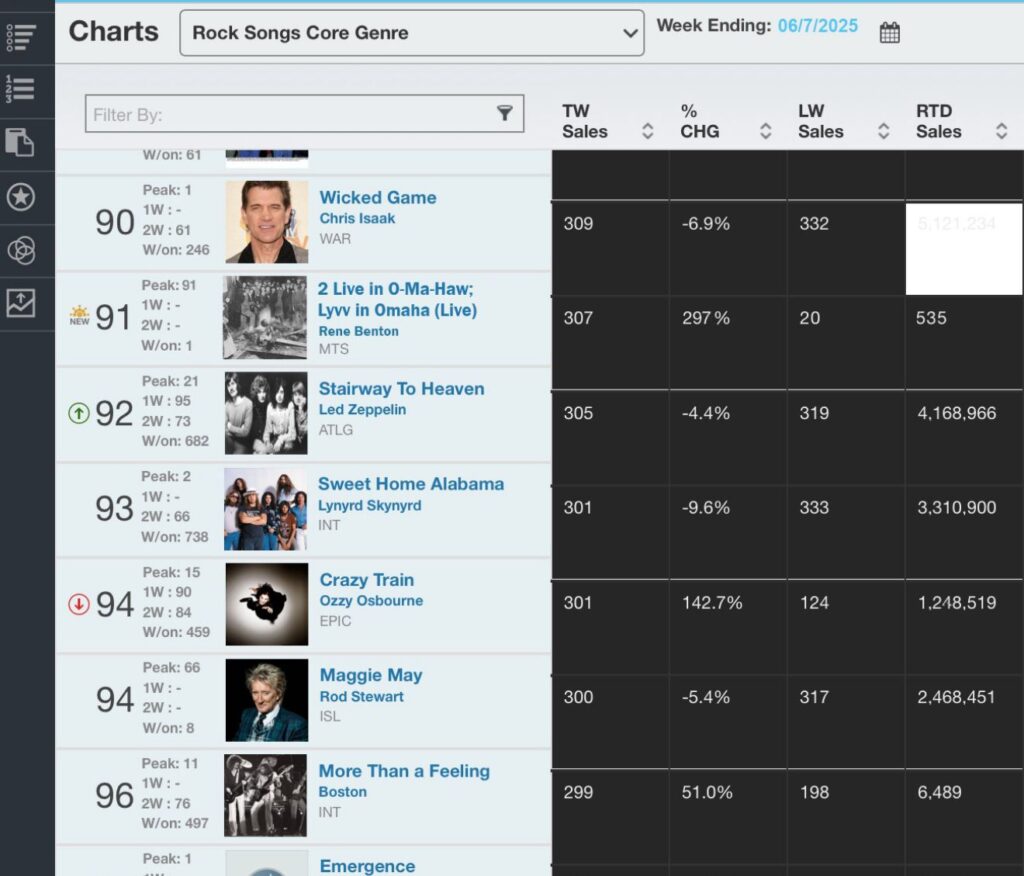Image resolution: width=1024 pixels, height=876 pixels.
Task: Open the copy documents sidebar icon
Action: pos(20,142)
